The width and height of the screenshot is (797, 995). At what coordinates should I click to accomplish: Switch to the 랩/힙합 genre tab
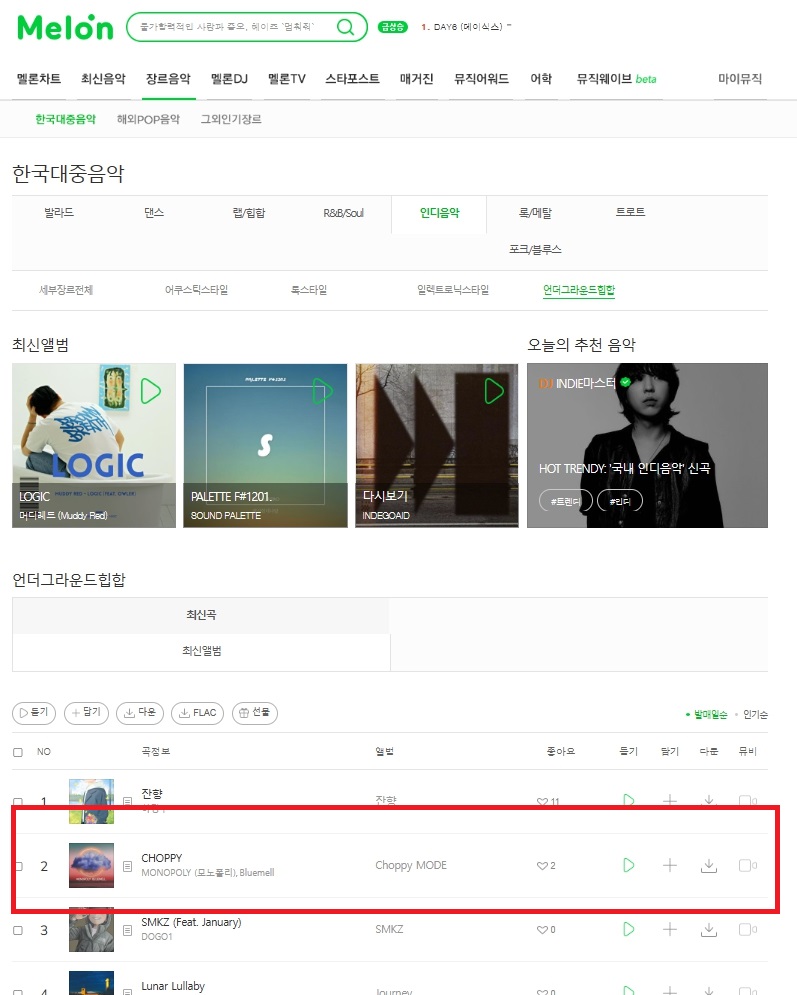[249, 213]
